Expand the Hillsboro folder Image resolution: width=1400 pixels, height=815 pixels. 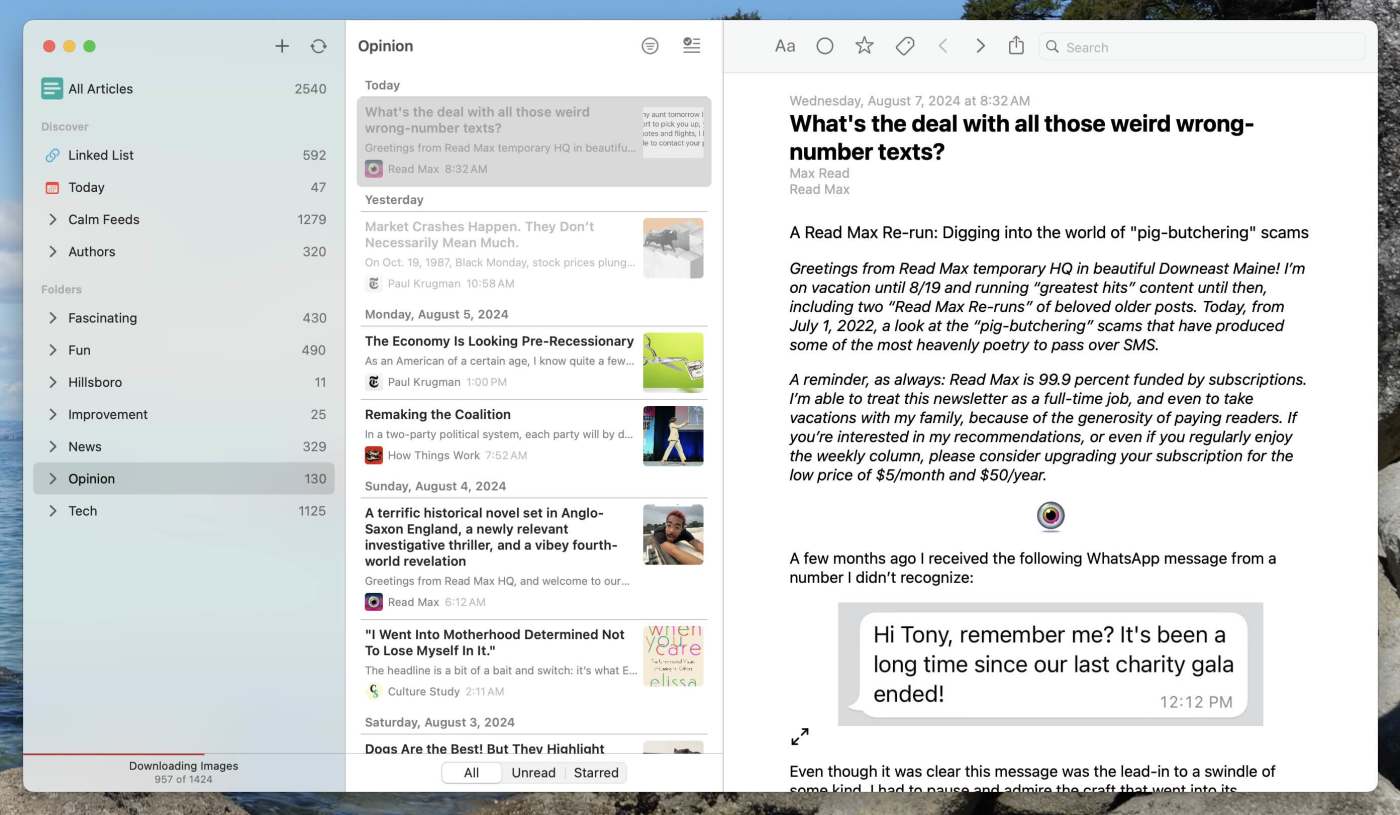pyautogui.click(x=52, y=382)
